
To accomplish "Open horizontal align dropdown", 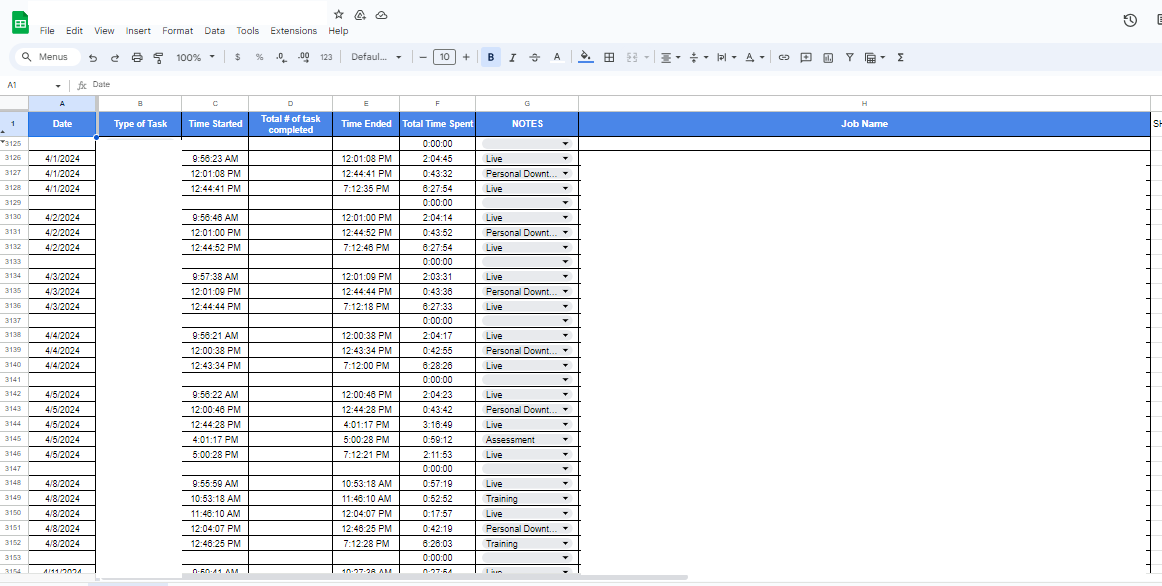I will pyautogui.click(x=670, y=57).
